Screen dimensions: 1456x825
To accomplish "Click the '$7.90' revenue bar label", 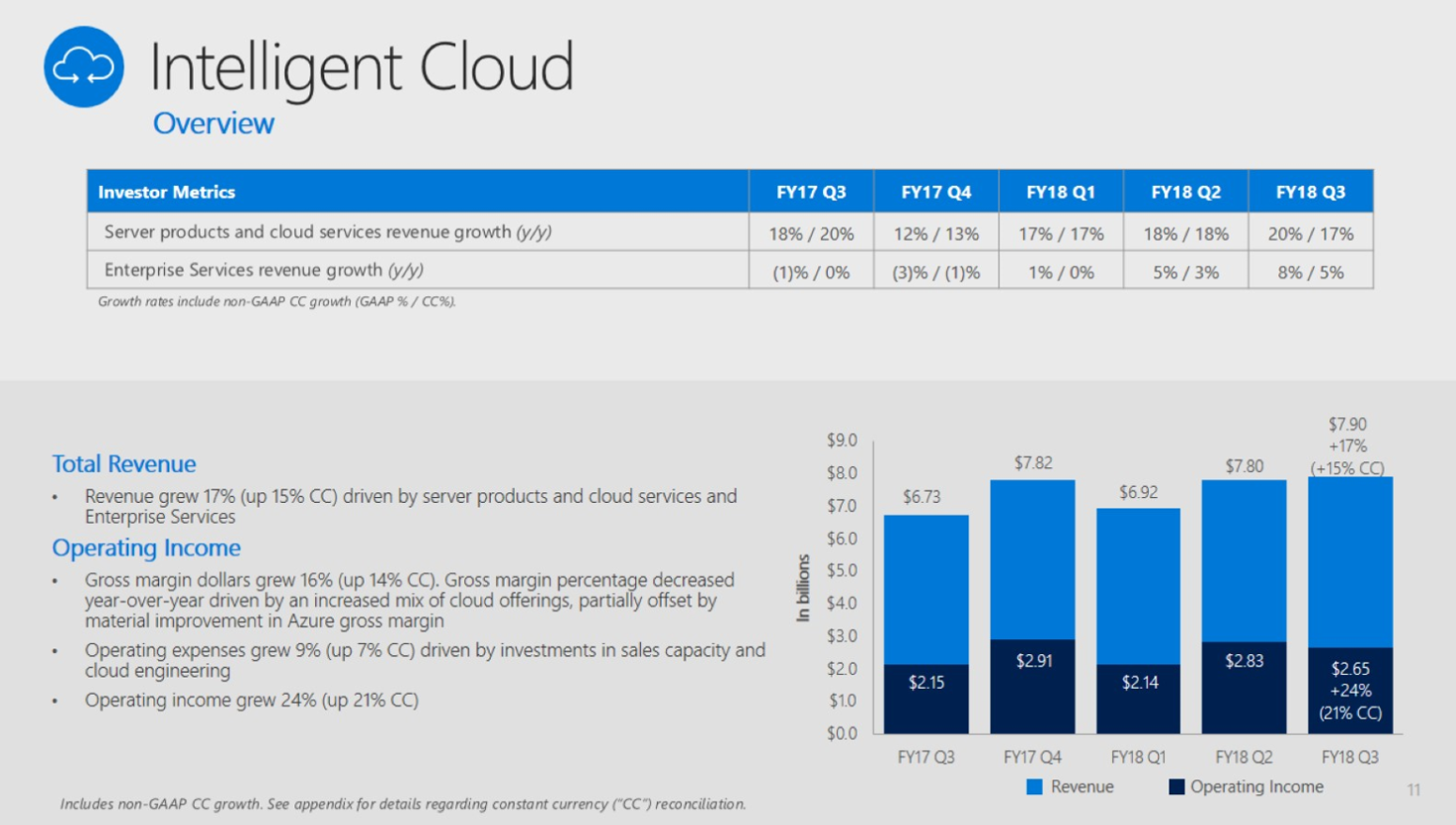I will tap(1347, 424).
